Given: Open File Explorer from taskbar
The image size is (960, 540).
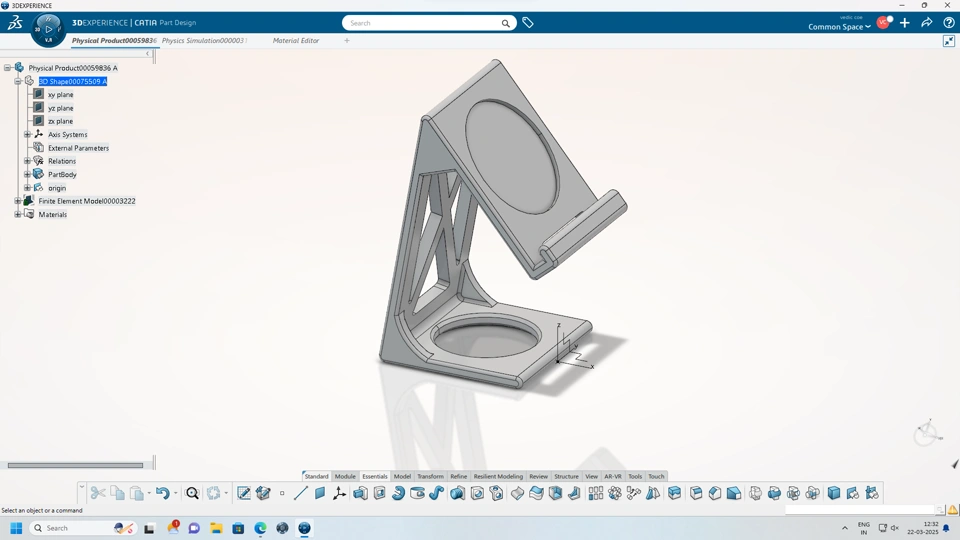Looking at the screenshot, I should 216,528.
